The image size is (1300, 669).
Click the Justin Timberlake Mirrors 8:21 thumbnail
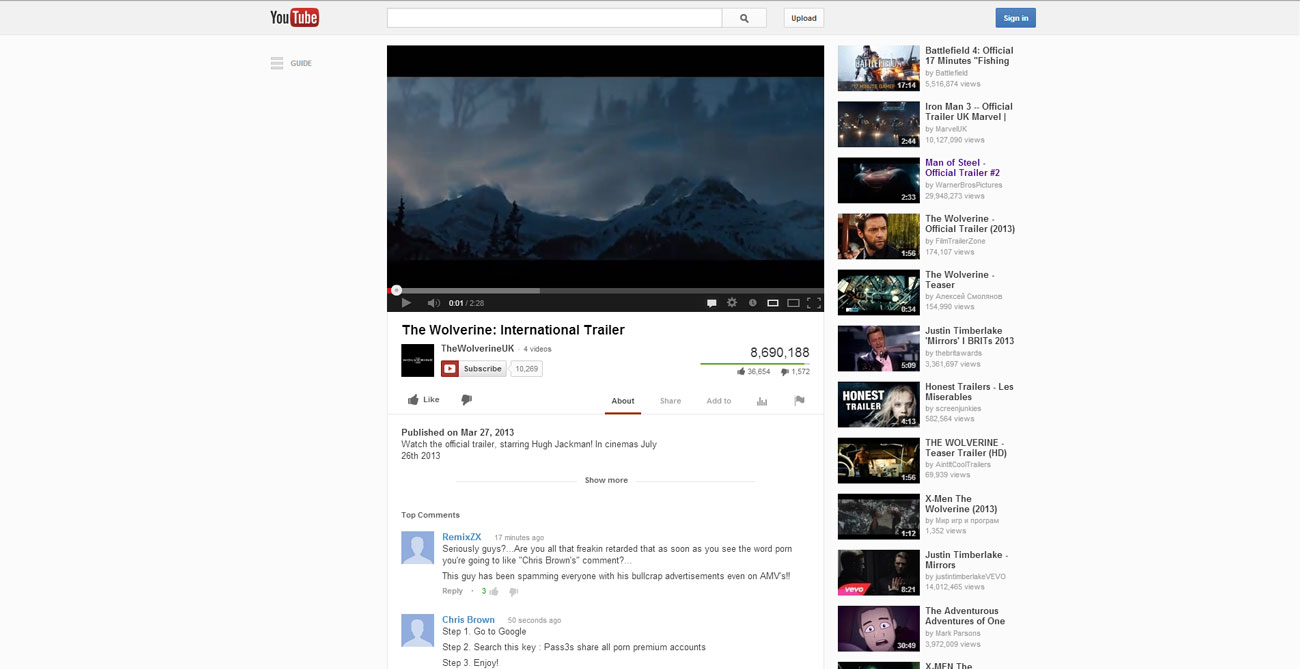878,572
